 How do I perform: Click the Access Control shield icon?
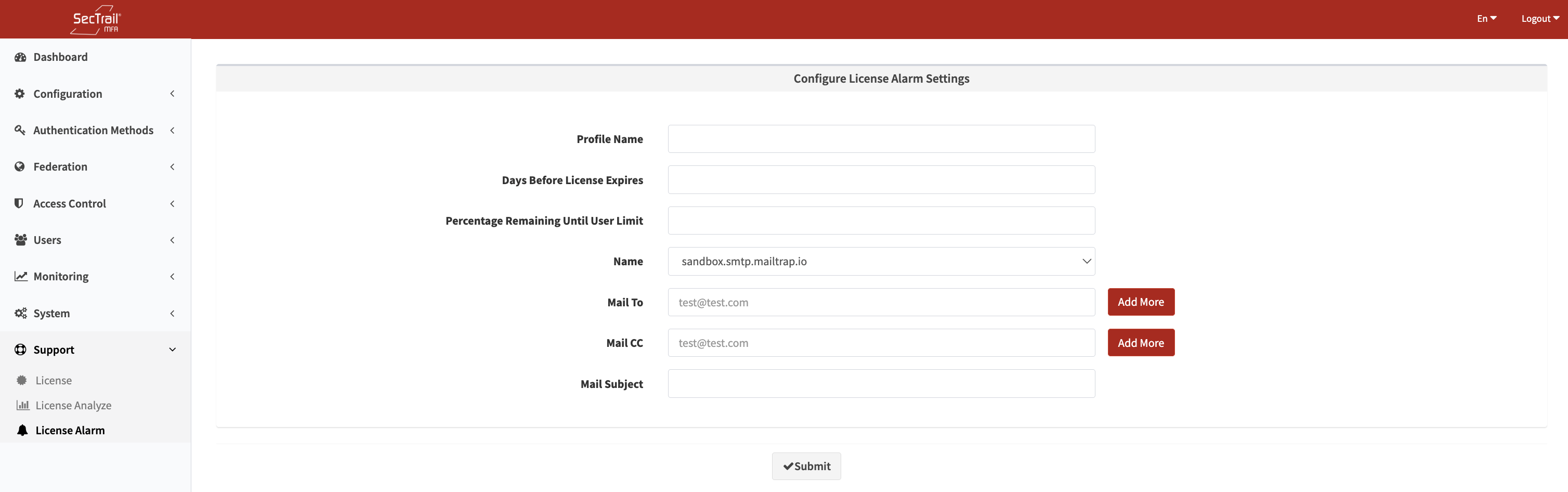pos(19,203)
